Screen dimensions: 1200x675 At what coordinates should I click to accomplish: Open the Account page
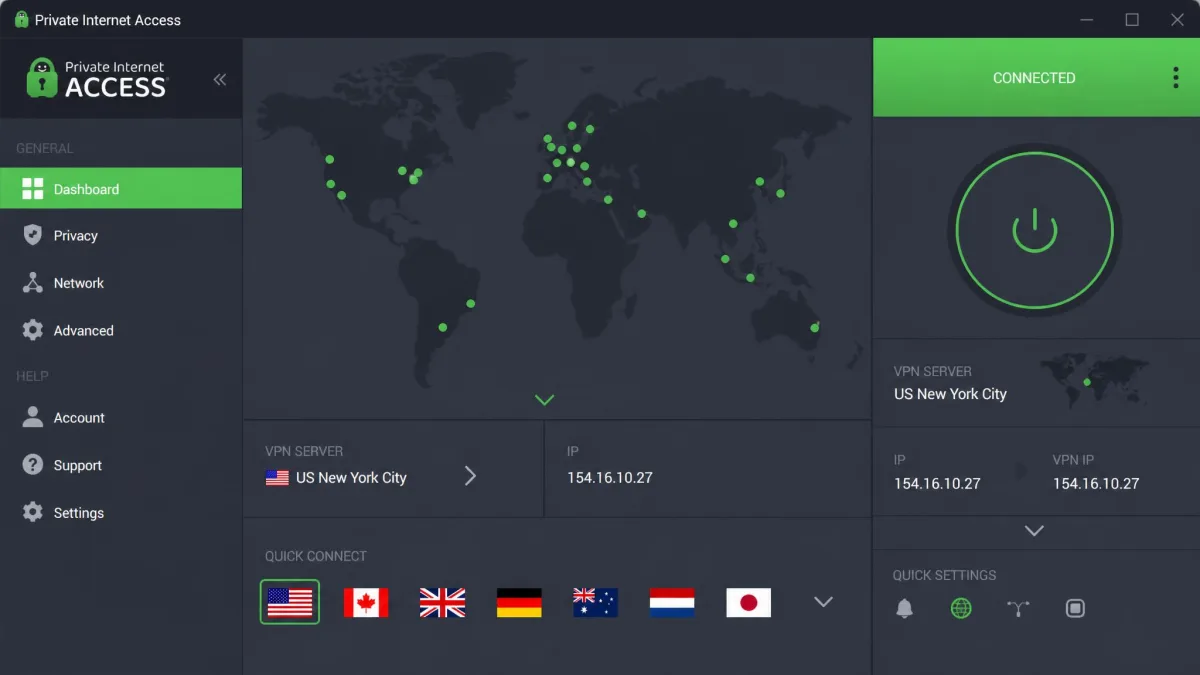[121, 418]
